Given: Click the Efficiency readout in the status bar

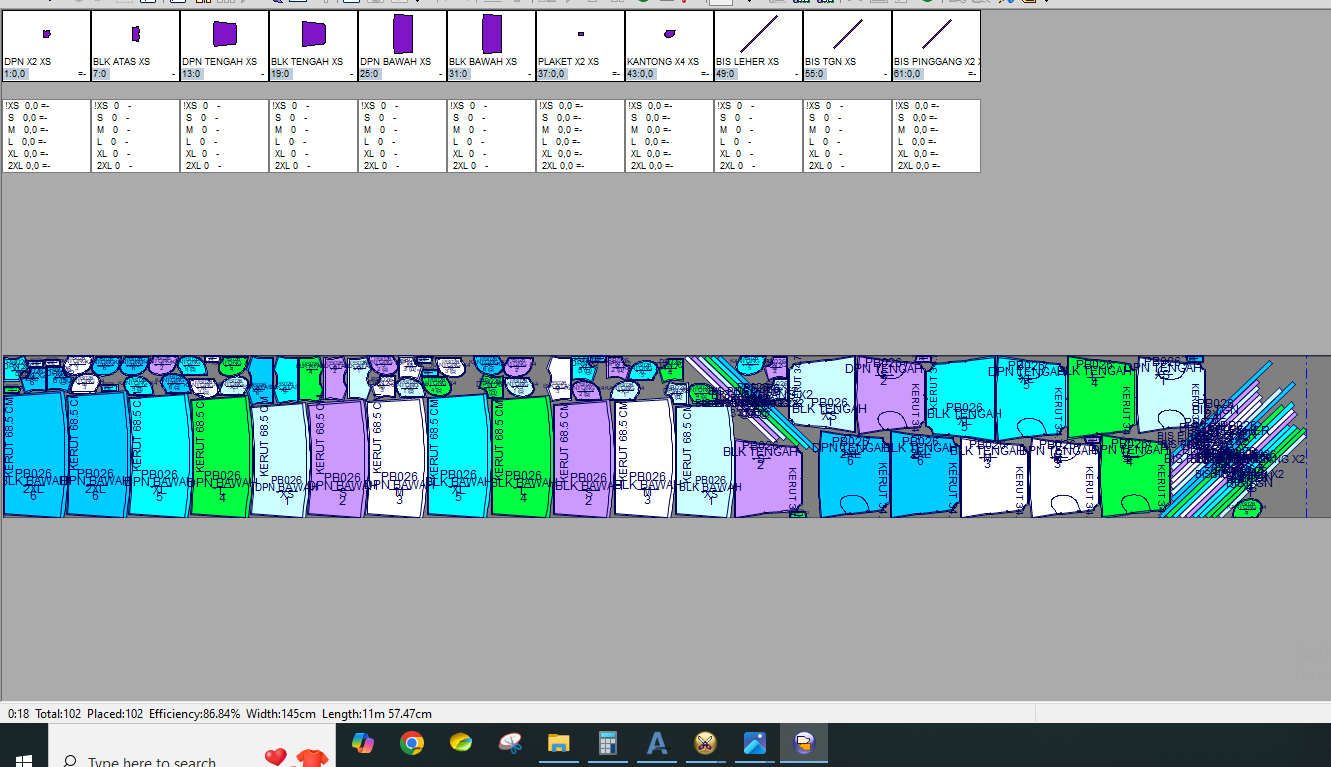Looking at the screenshot, I should (194, 714).
